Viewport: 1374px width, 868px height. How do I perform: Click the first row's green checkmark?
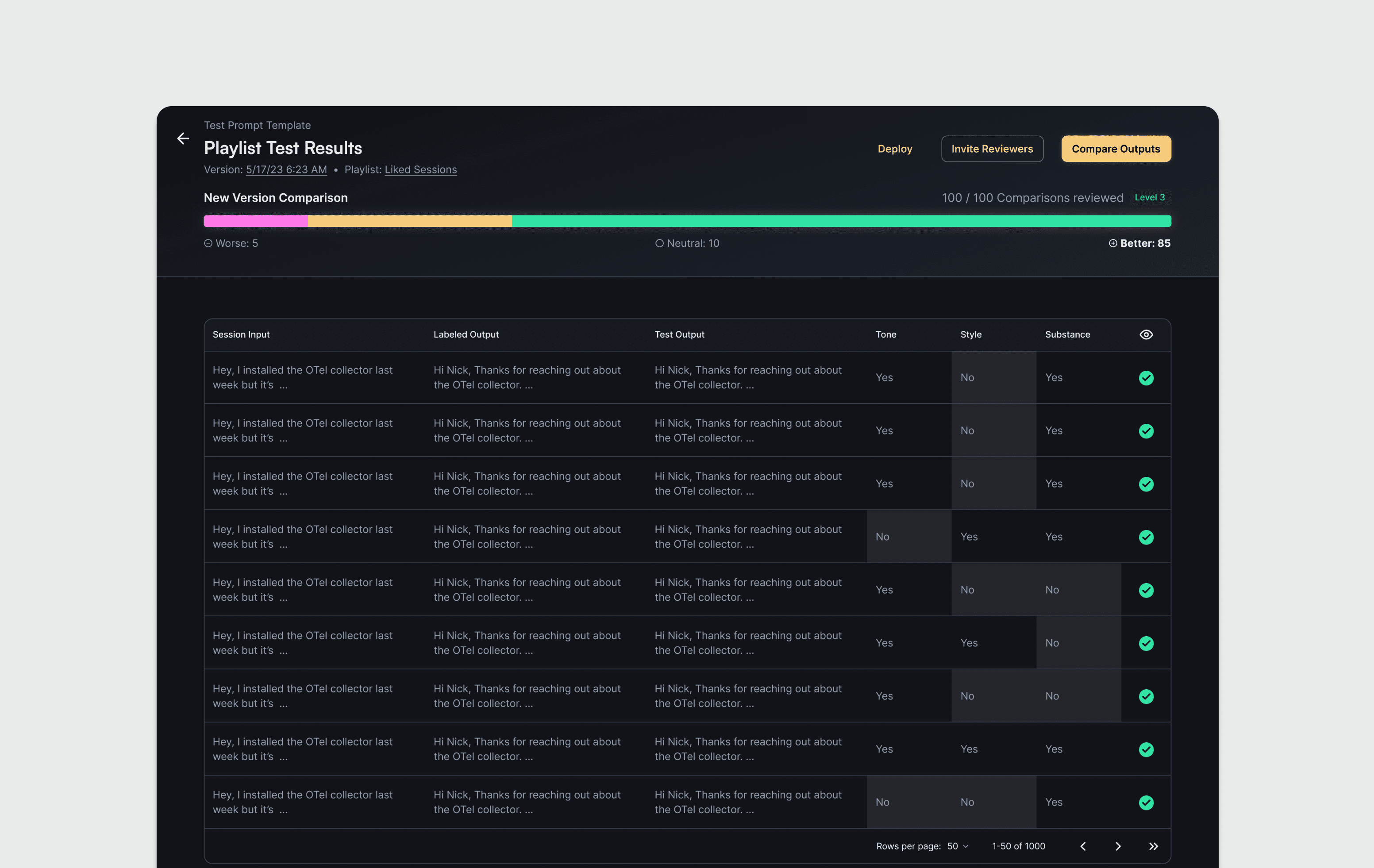pyautogui.click(x=1146, y=377)
